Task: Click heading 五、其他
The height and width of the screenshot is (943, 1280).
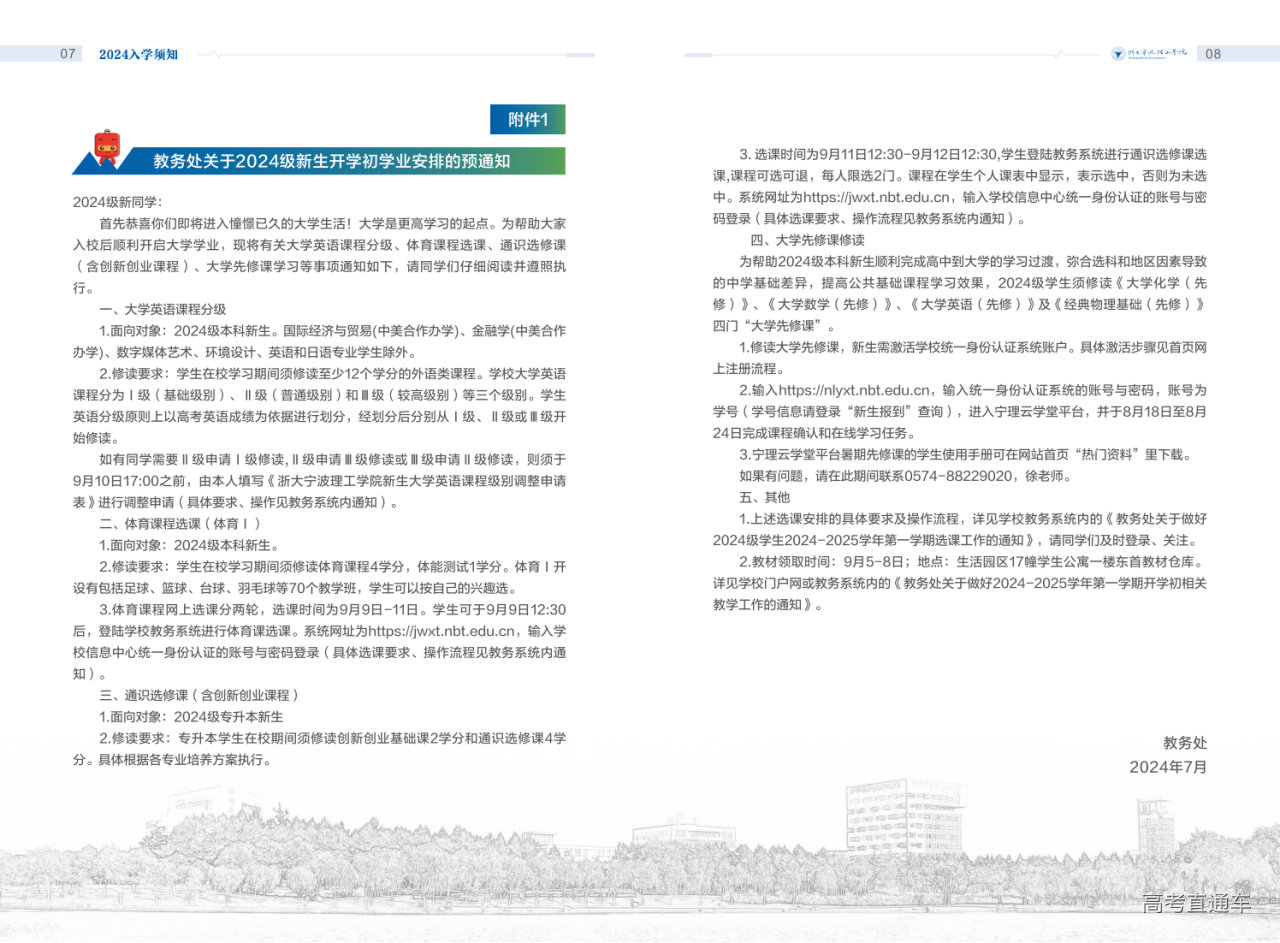Action: pos(764,497)
